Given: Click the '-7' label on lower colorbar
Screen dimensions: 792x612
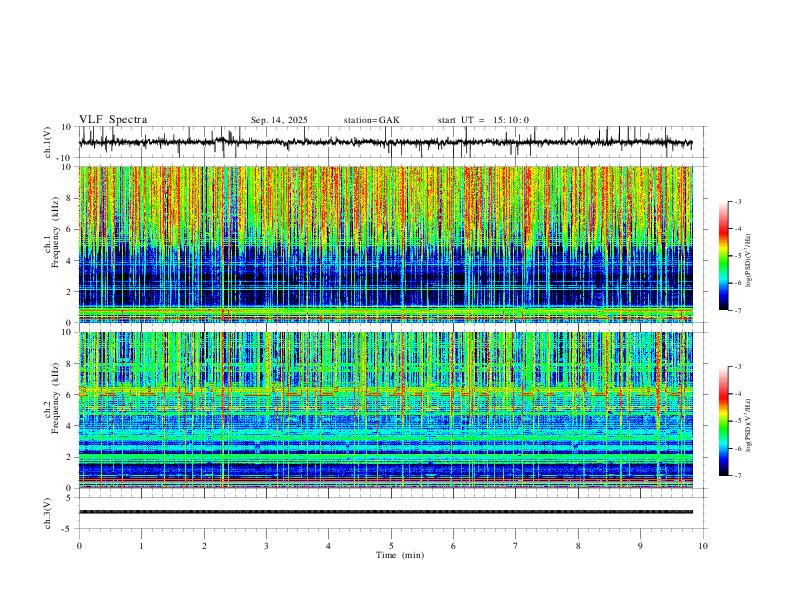Looking at the screenshot, I should tap(737, 476).
